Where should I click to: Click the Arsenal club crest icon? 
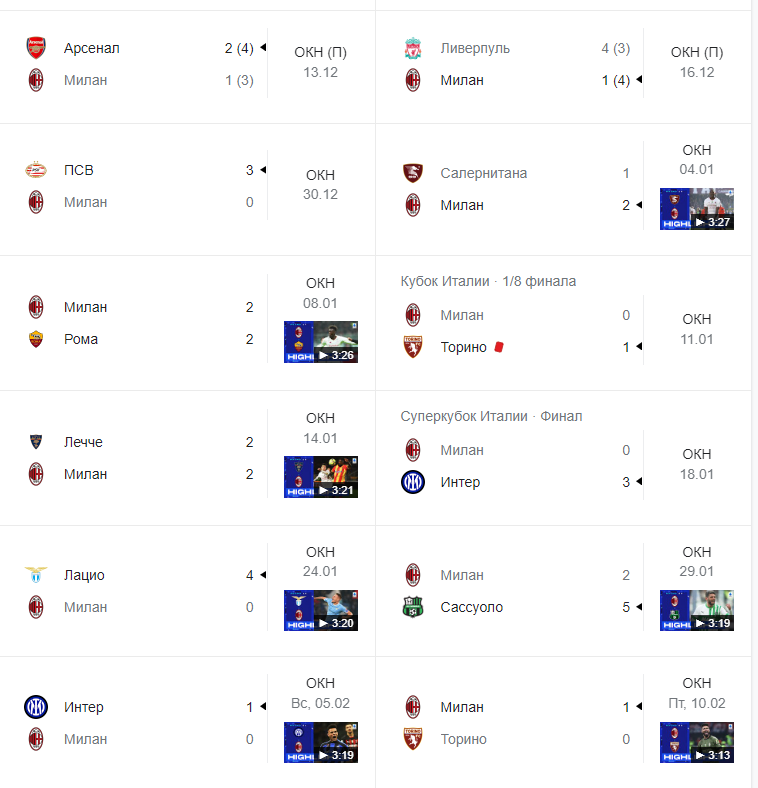pyautogui.click(x=36, y=48)
